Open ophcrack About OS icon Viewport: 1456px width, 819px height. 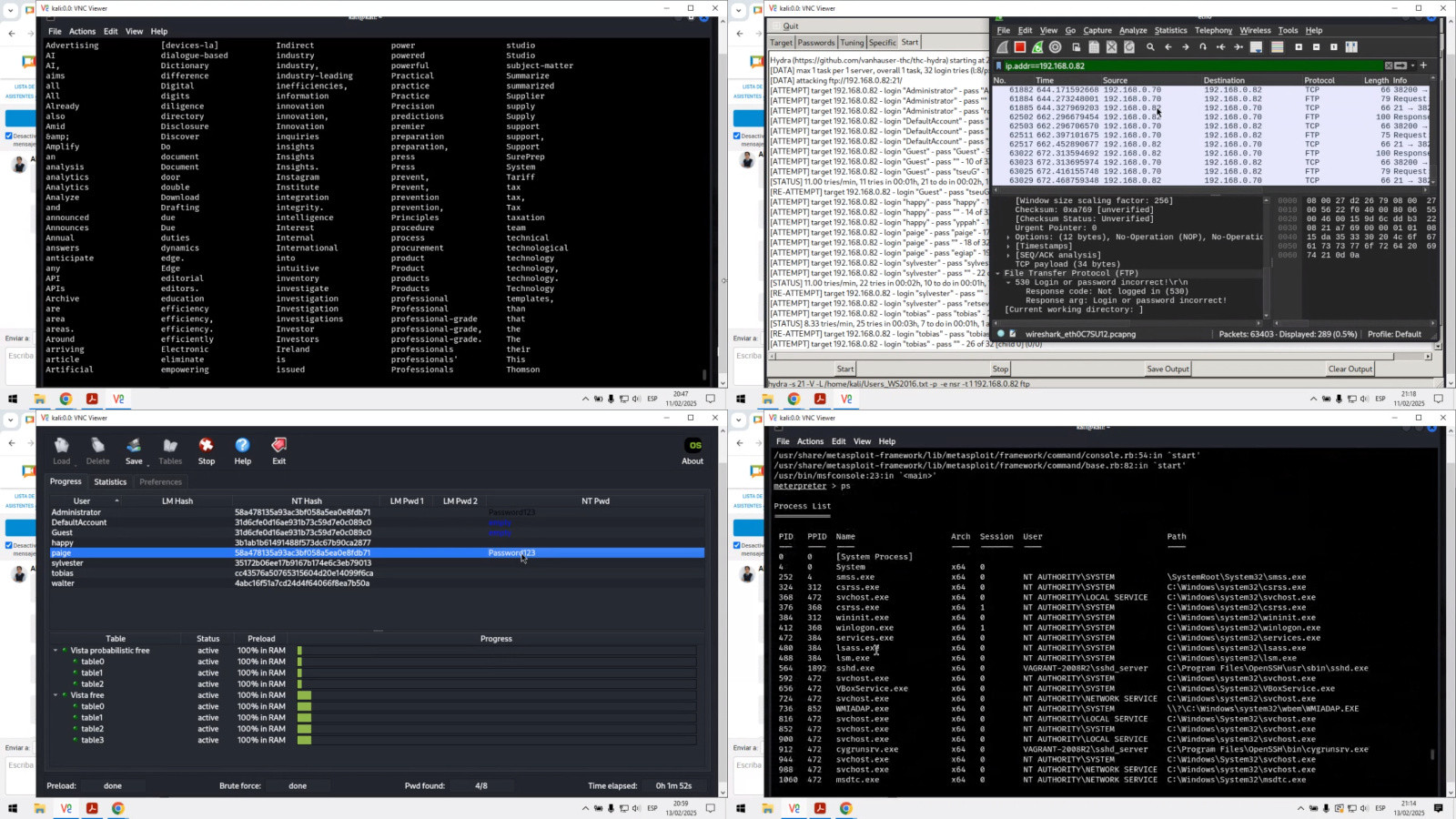pyautogui.click(x=693, y=450)
